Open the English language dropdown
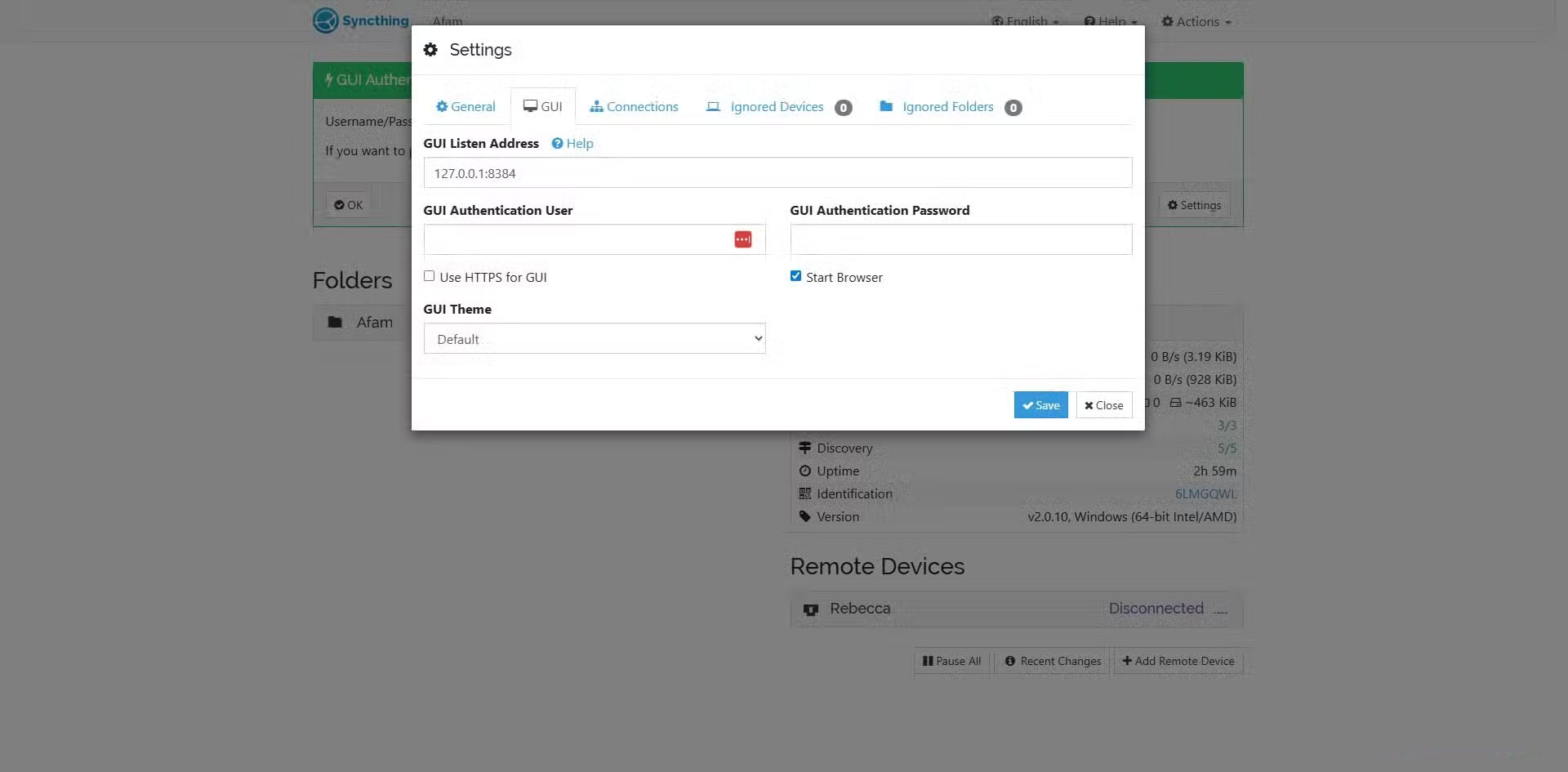The width and height of the screenshot is (1568, 772). tap(1024, 21)
